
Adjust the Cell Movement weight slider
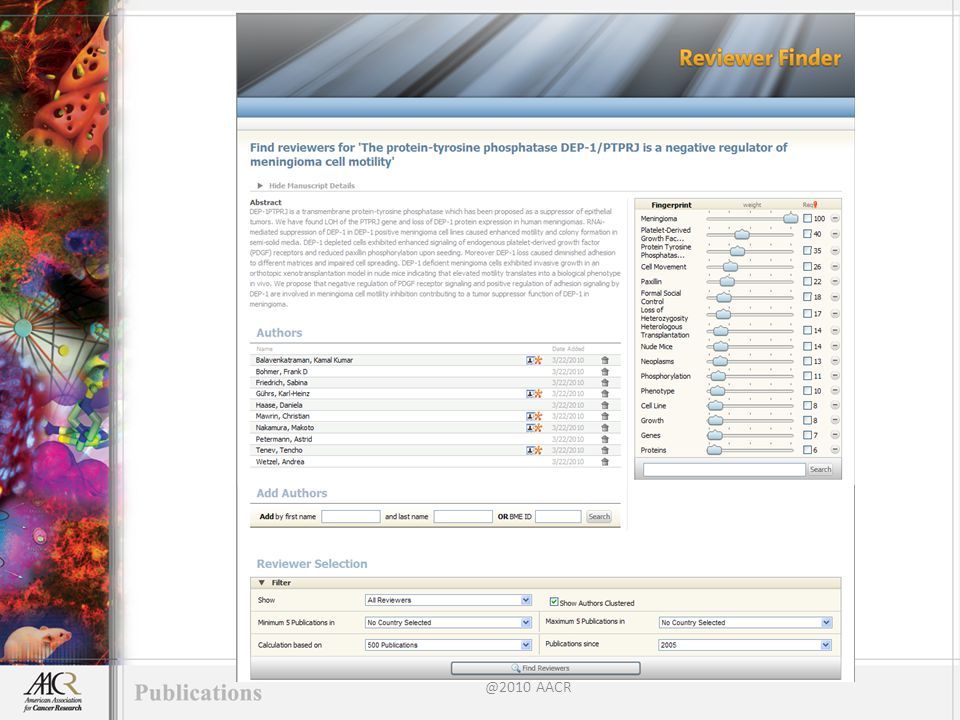click(x=730, y=266)
